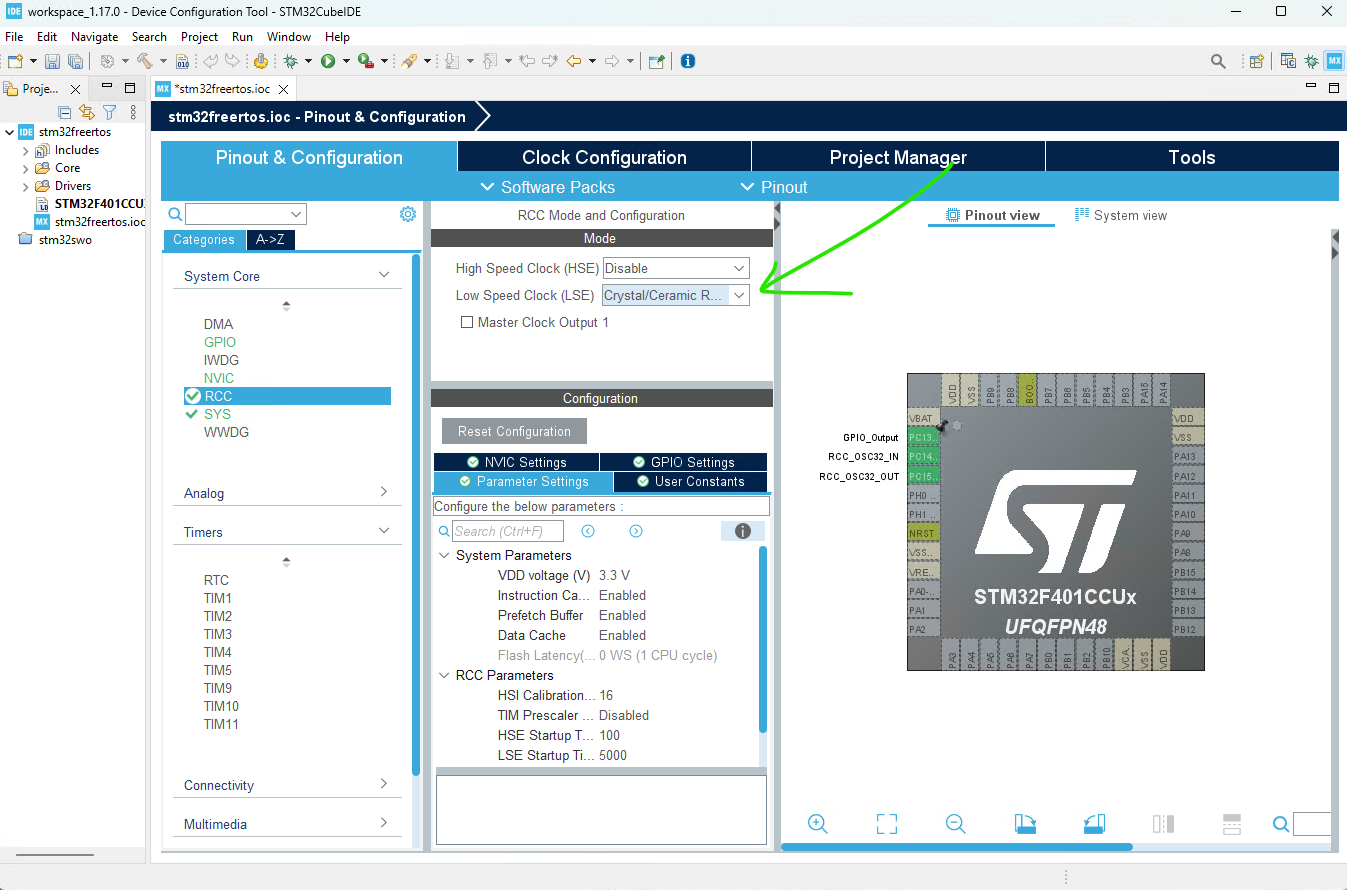Click the categories settings gear icon
This screenshot has width=1347, height=890.
point(407,214)
